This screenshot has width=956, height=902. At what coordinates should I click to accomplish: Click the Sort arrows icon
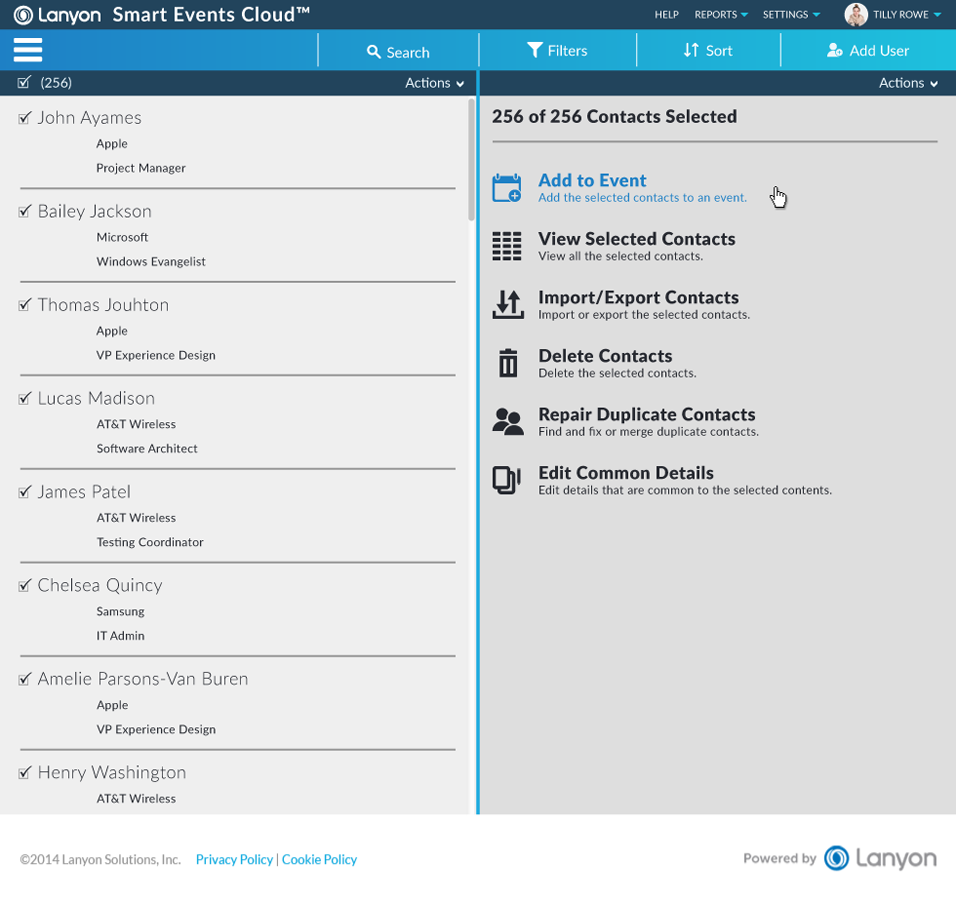tap(691, 50)
